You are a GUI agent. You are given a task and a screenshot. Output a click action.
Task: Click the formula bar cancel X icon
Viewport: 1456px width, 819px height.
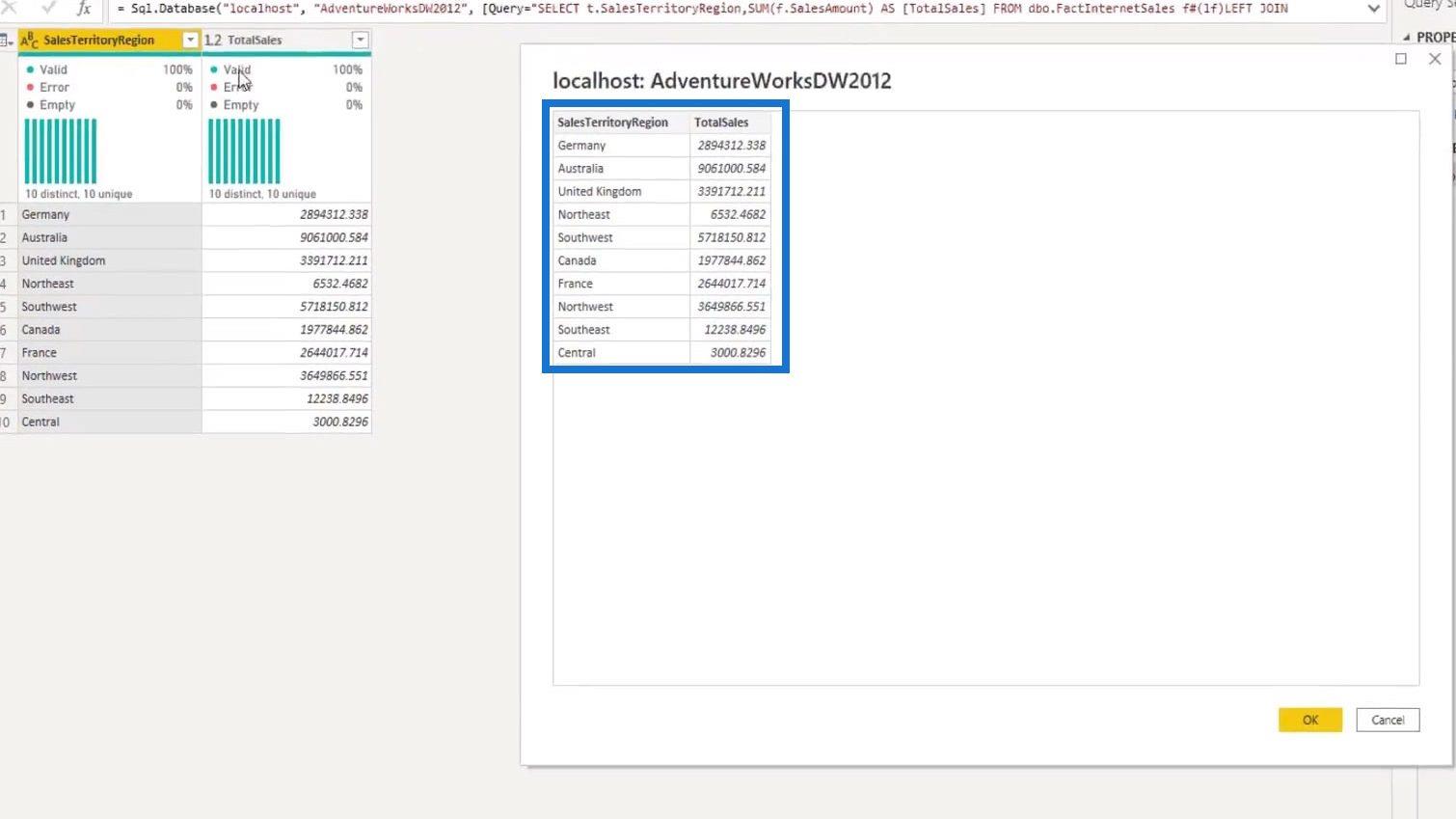tap(9, 8)
